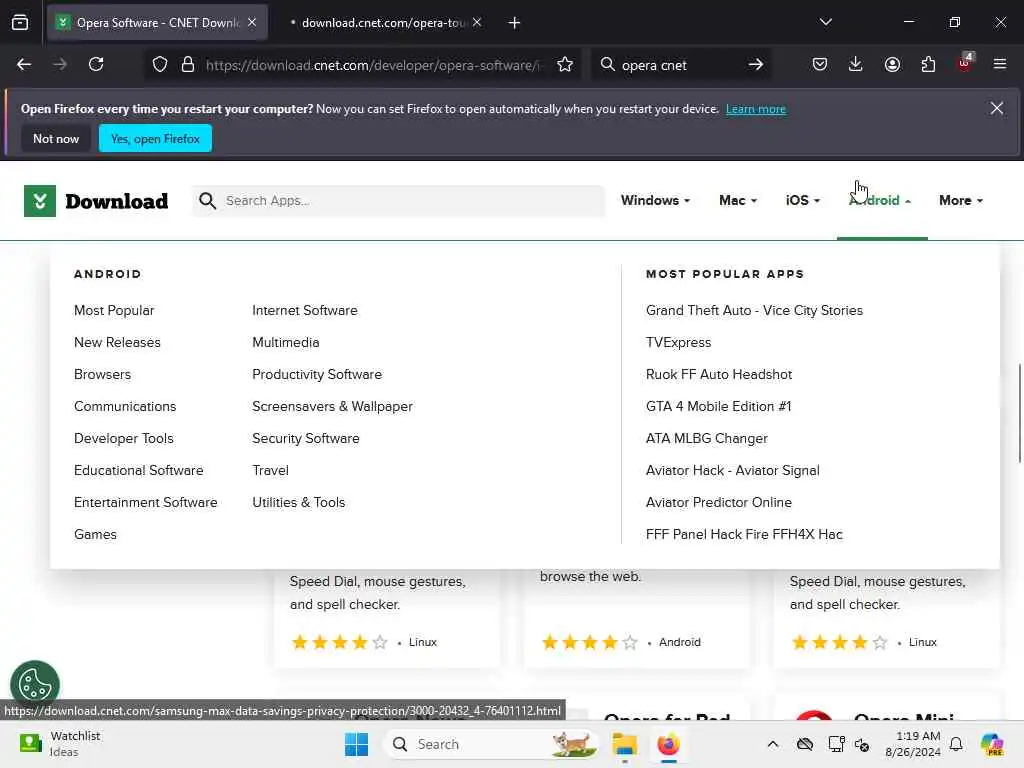The height and width of the screenshot is (768, 1024).
Task: Select Security Software in the Android menu
Action: click(x=306, y=439)
